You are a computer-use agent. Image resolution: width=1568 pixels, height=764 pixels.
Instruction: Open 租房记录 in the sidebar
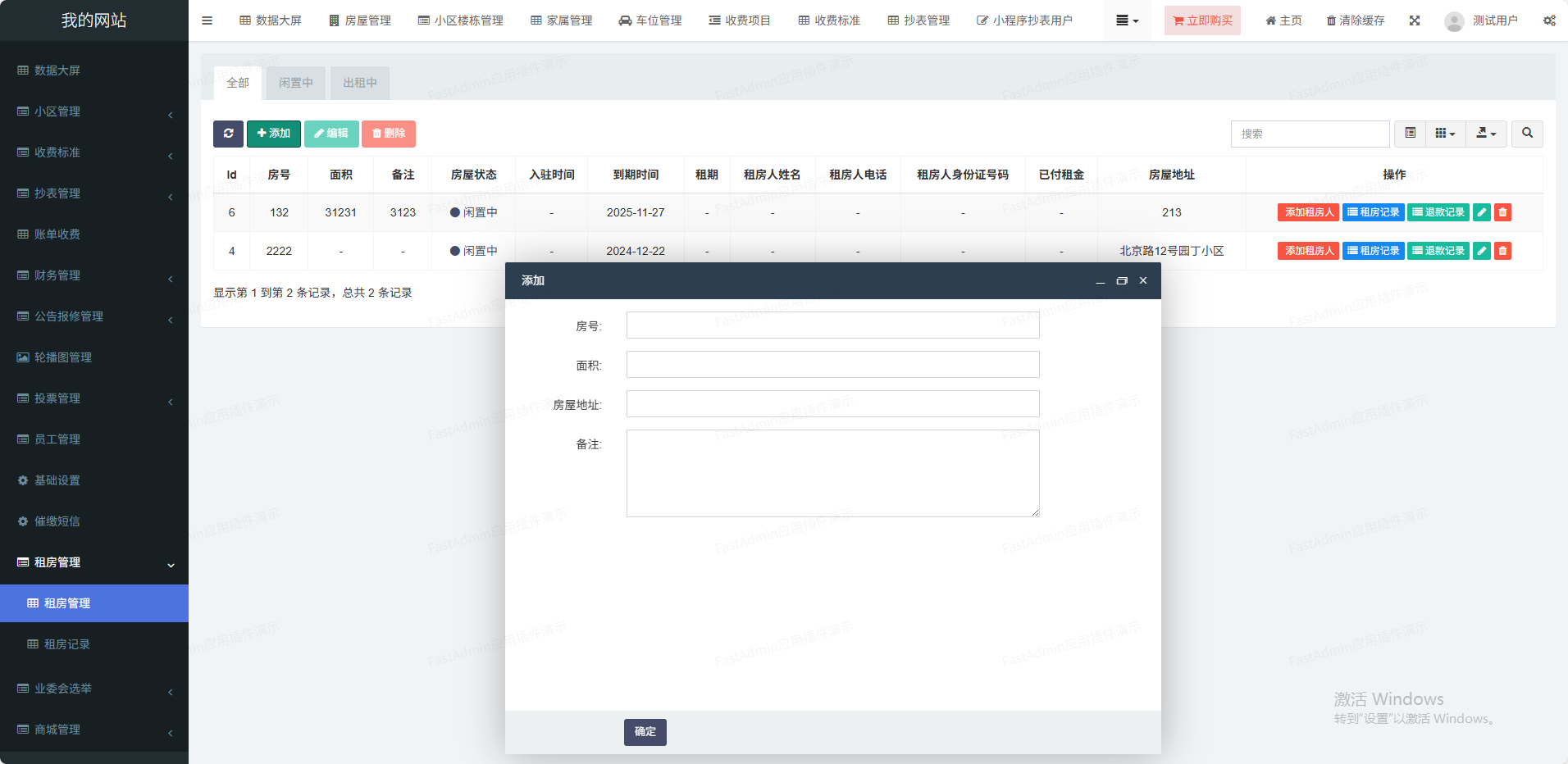coord(66,644)
